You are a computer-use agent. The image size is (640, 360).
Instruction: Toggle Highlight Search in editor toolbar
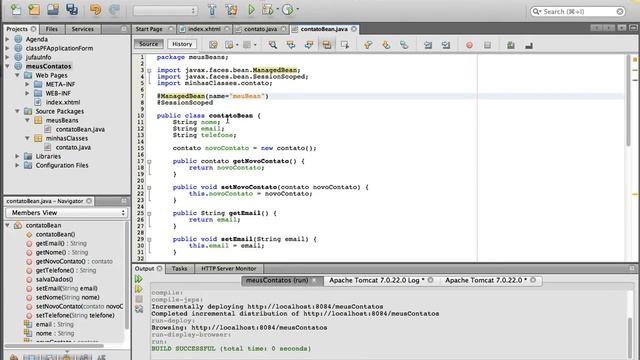point(327,45)
